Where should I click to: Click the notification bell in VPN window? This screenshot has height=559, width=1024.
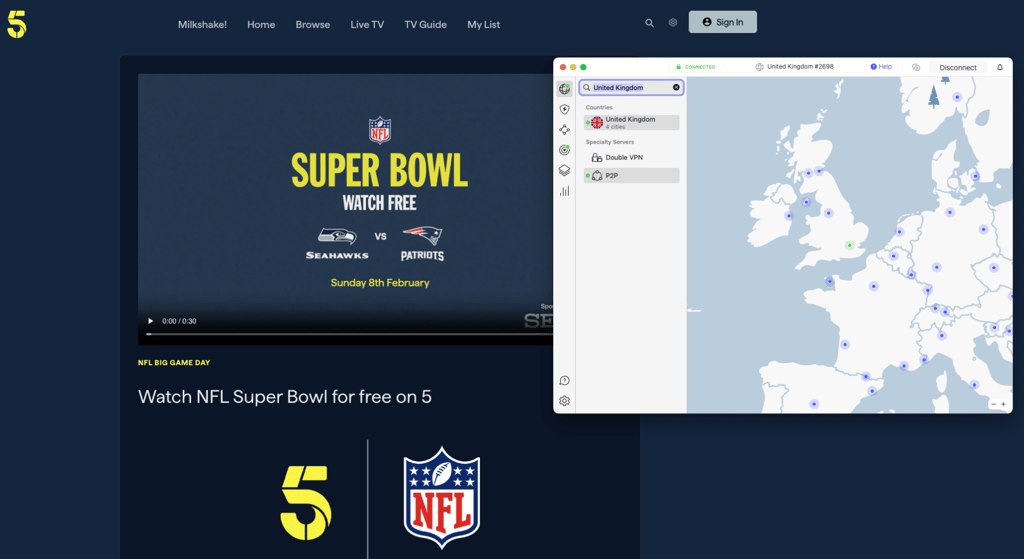click(x=1000, y=67)
